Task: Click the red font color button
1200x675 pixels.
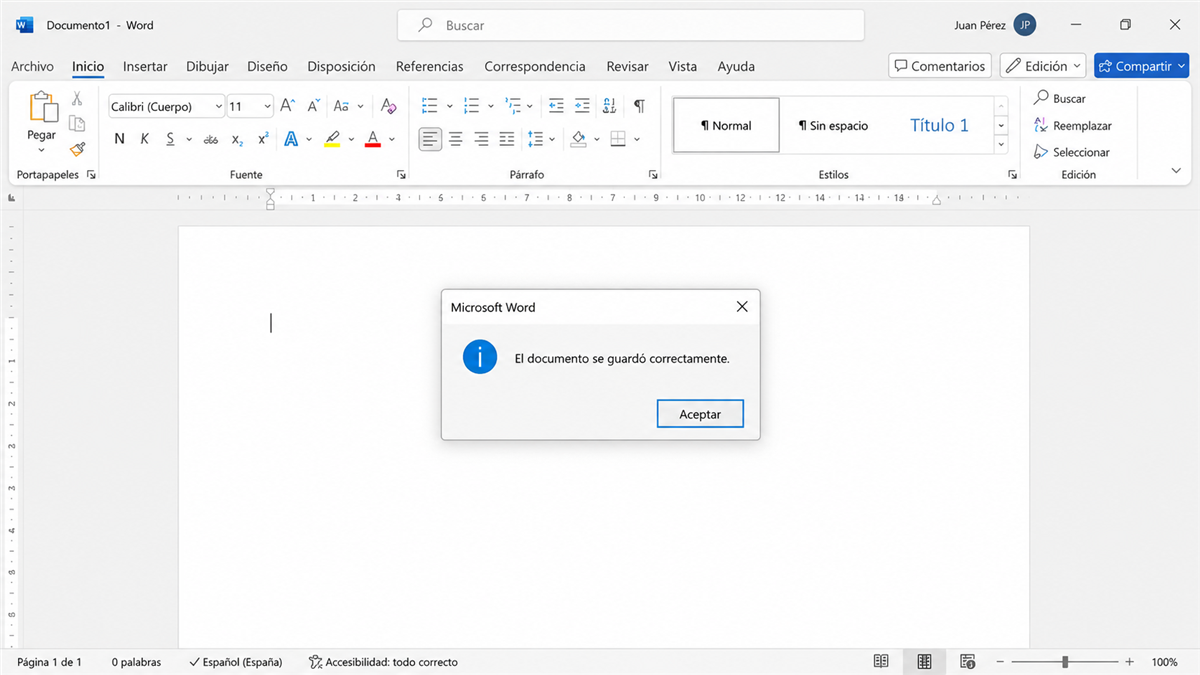Action: [373, 139]
